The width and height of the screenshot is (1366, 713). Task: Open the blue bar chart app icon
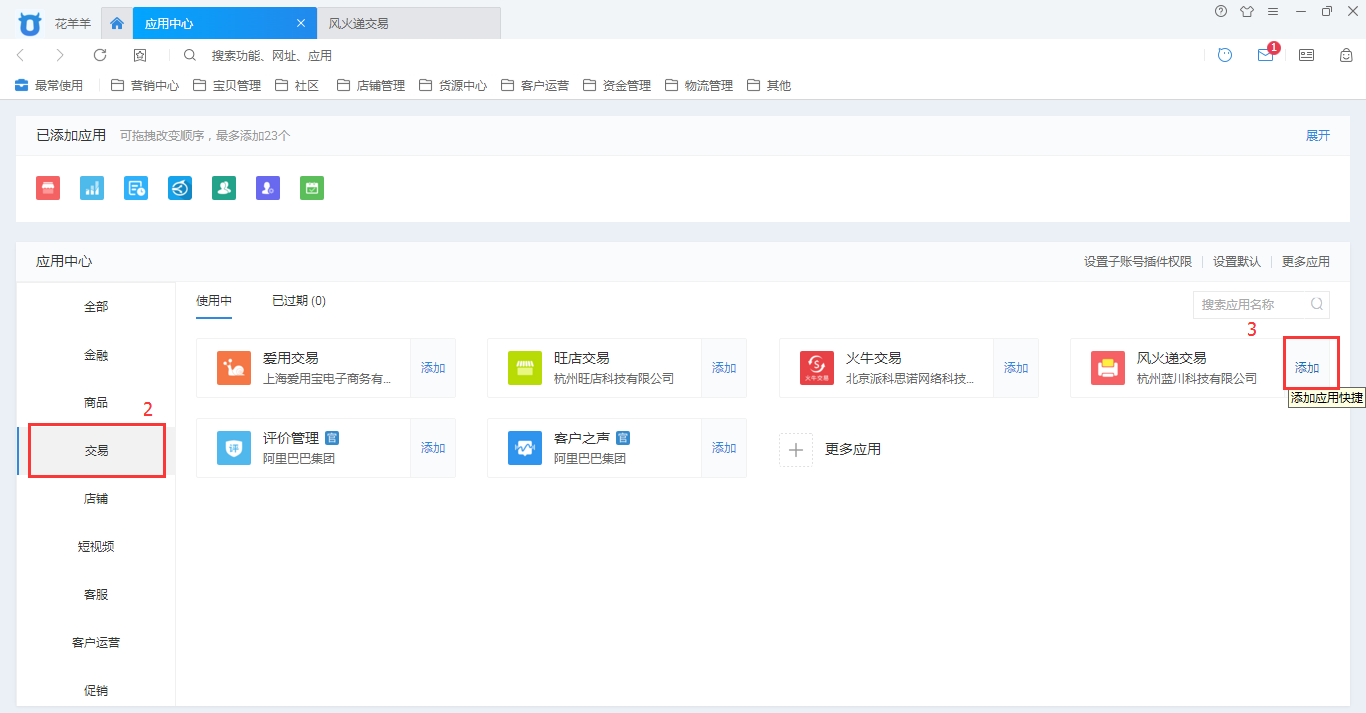(x=92, y=188)
